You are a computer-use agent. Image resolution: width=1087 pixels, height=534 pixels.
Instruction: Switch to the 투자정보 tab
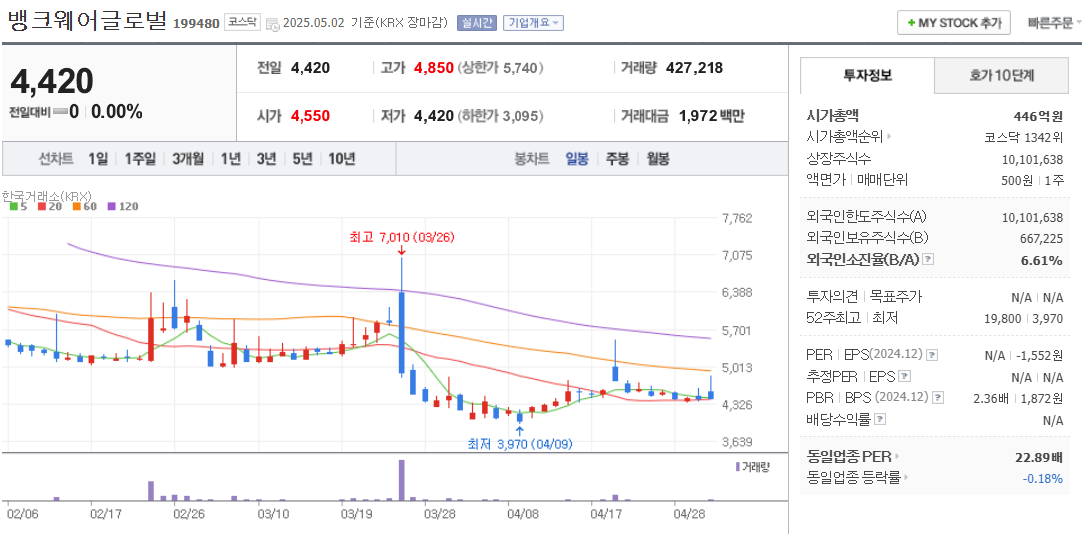(867, 75)
